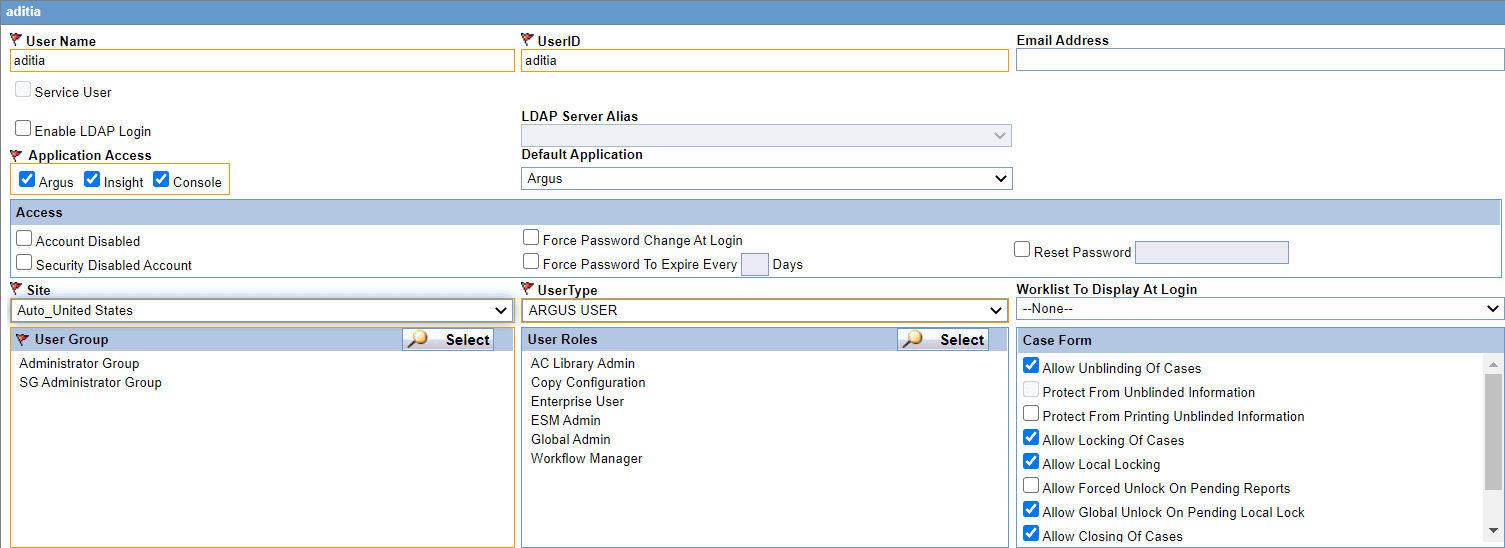Select Global Admin role
This screenshot has width=1505, height=548.
pyautogui.click(x=571, y=439)
